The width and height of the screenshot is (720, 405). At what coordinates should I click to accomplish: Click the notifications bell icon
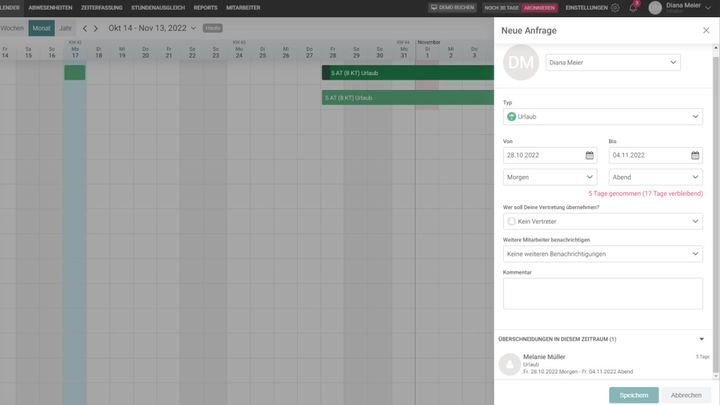[632, 8]
